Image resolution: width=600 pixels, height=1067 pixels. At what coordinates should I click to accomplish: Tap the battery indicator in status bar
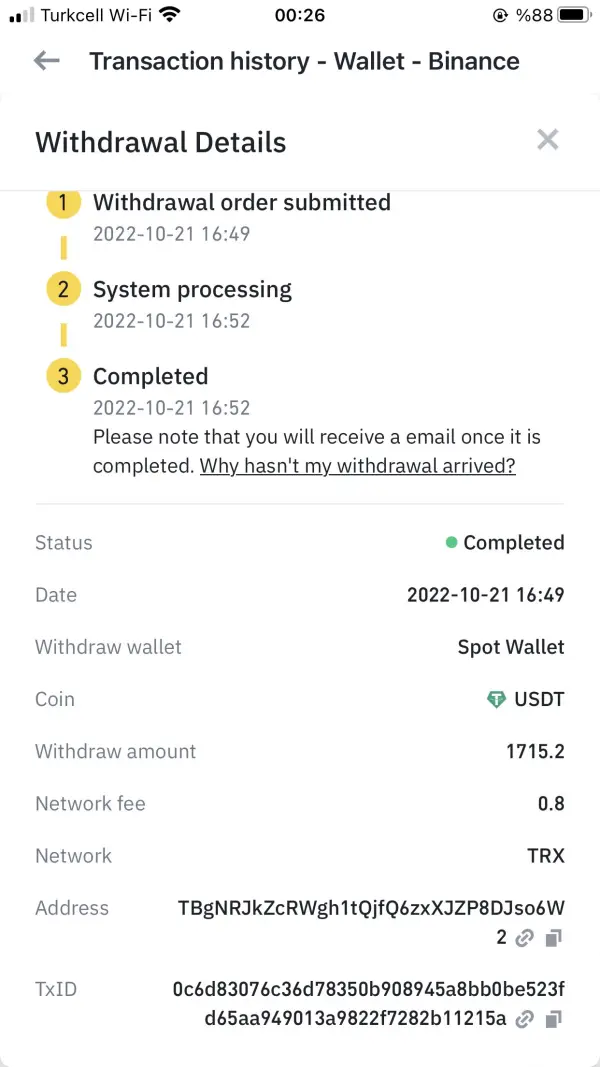[574, 15]
